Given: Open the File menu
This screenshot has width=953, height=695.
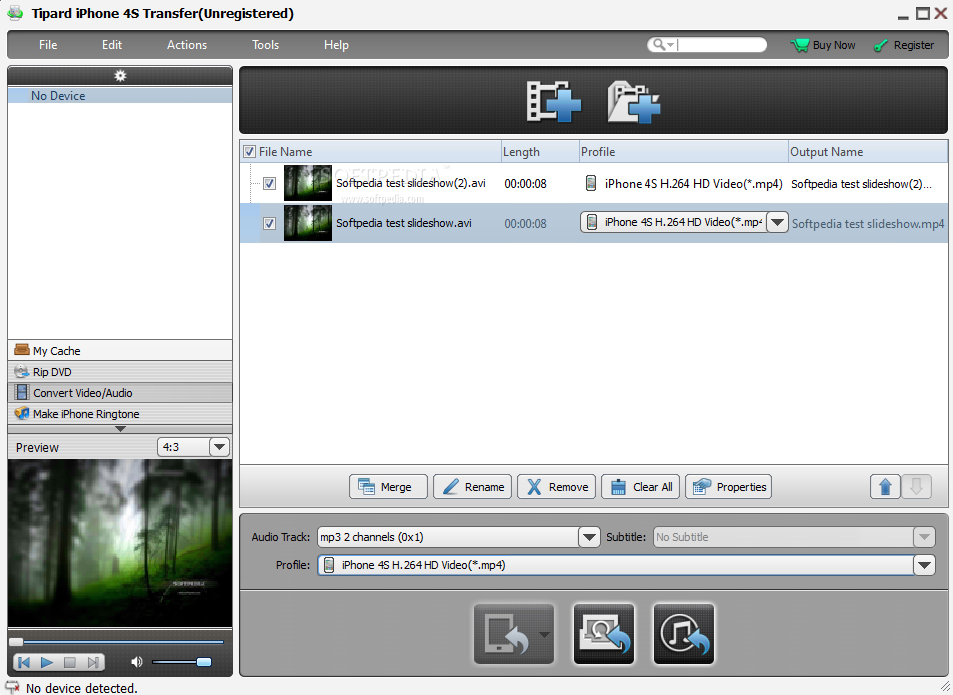Looking at the screenshot, I should (48, 45).
